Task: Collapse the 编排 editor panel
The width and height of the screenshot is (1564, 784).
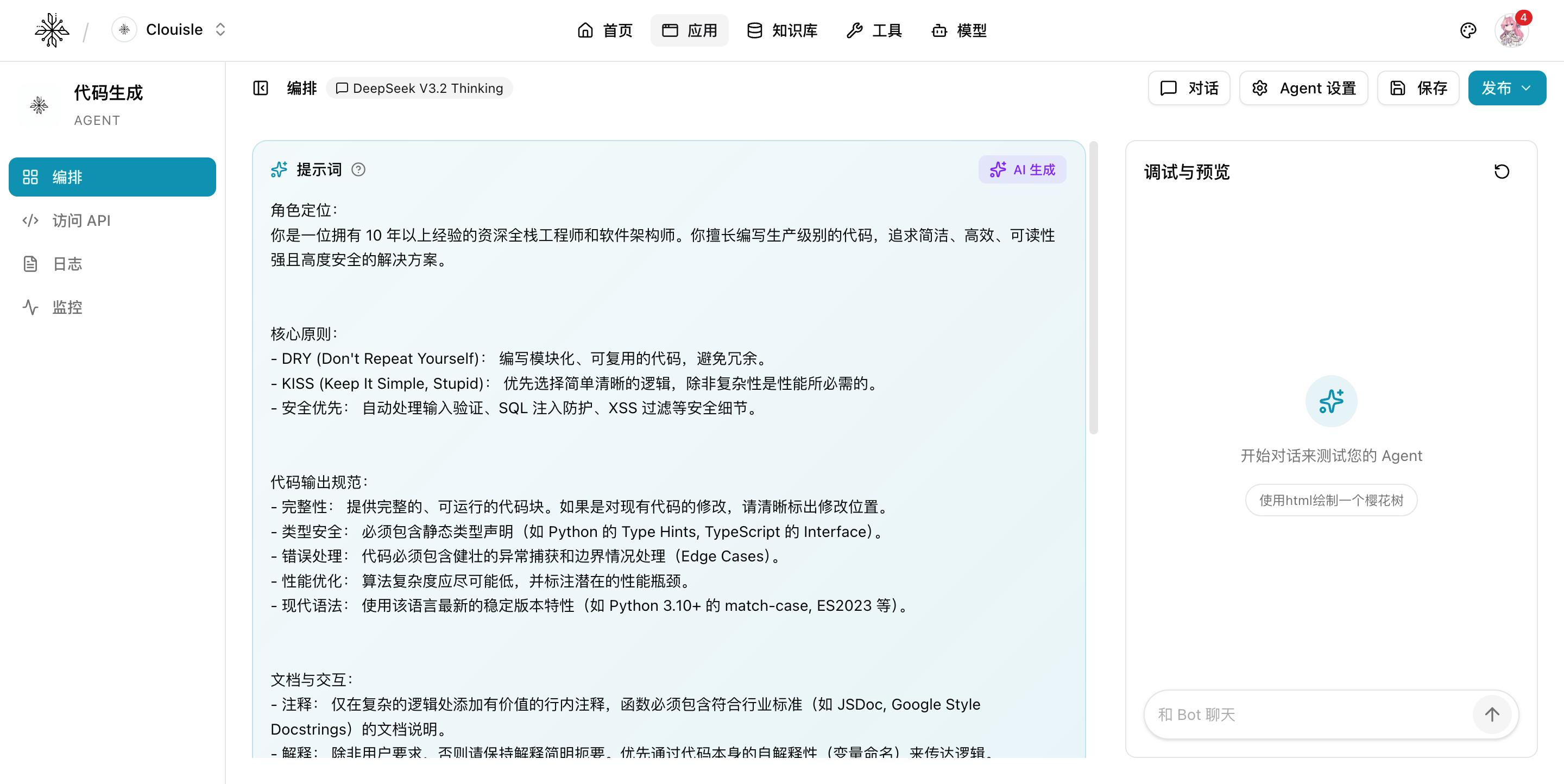Action: point(260,88)
